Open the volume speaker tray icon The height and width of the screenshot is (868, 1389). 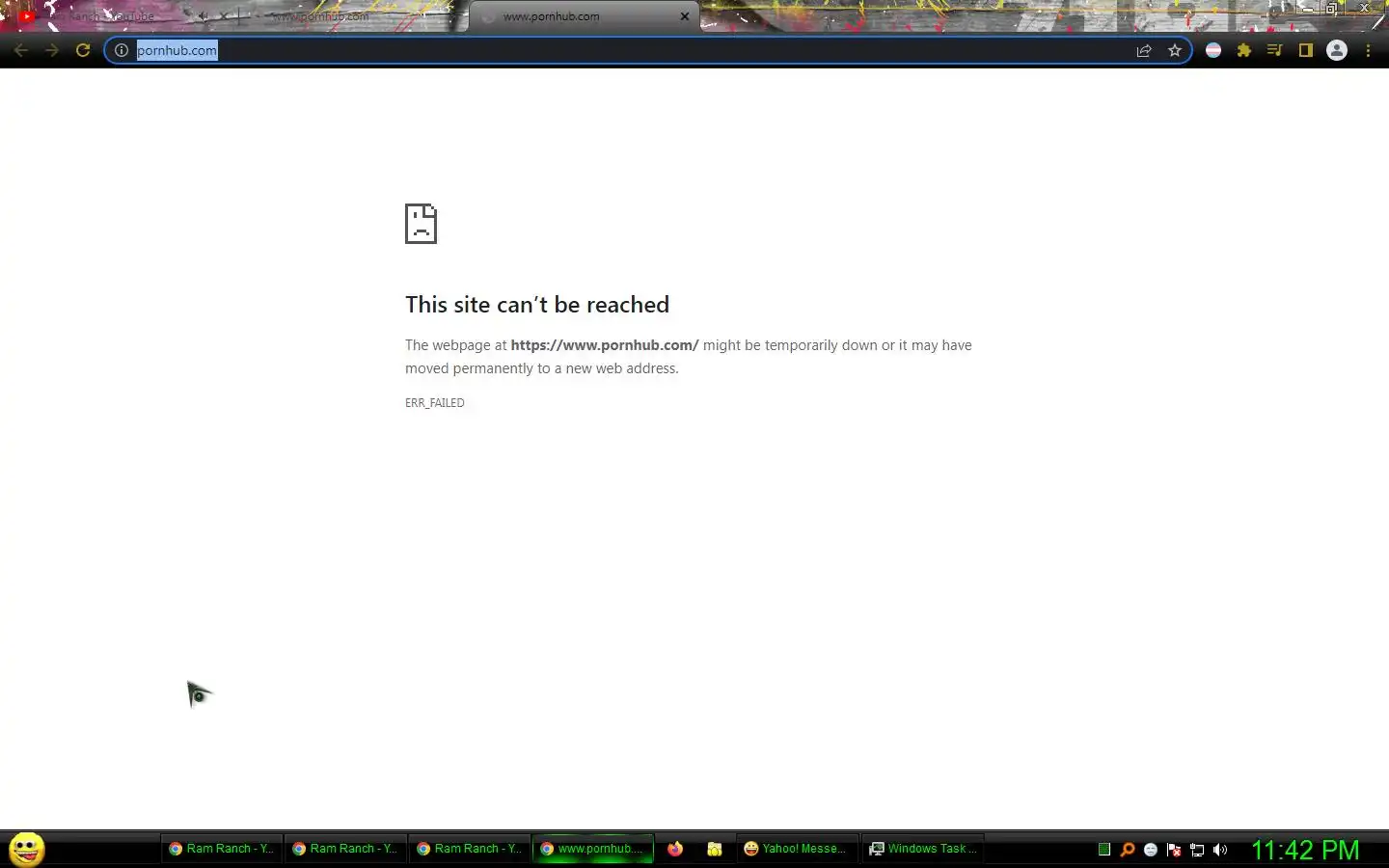point(1220,850)
